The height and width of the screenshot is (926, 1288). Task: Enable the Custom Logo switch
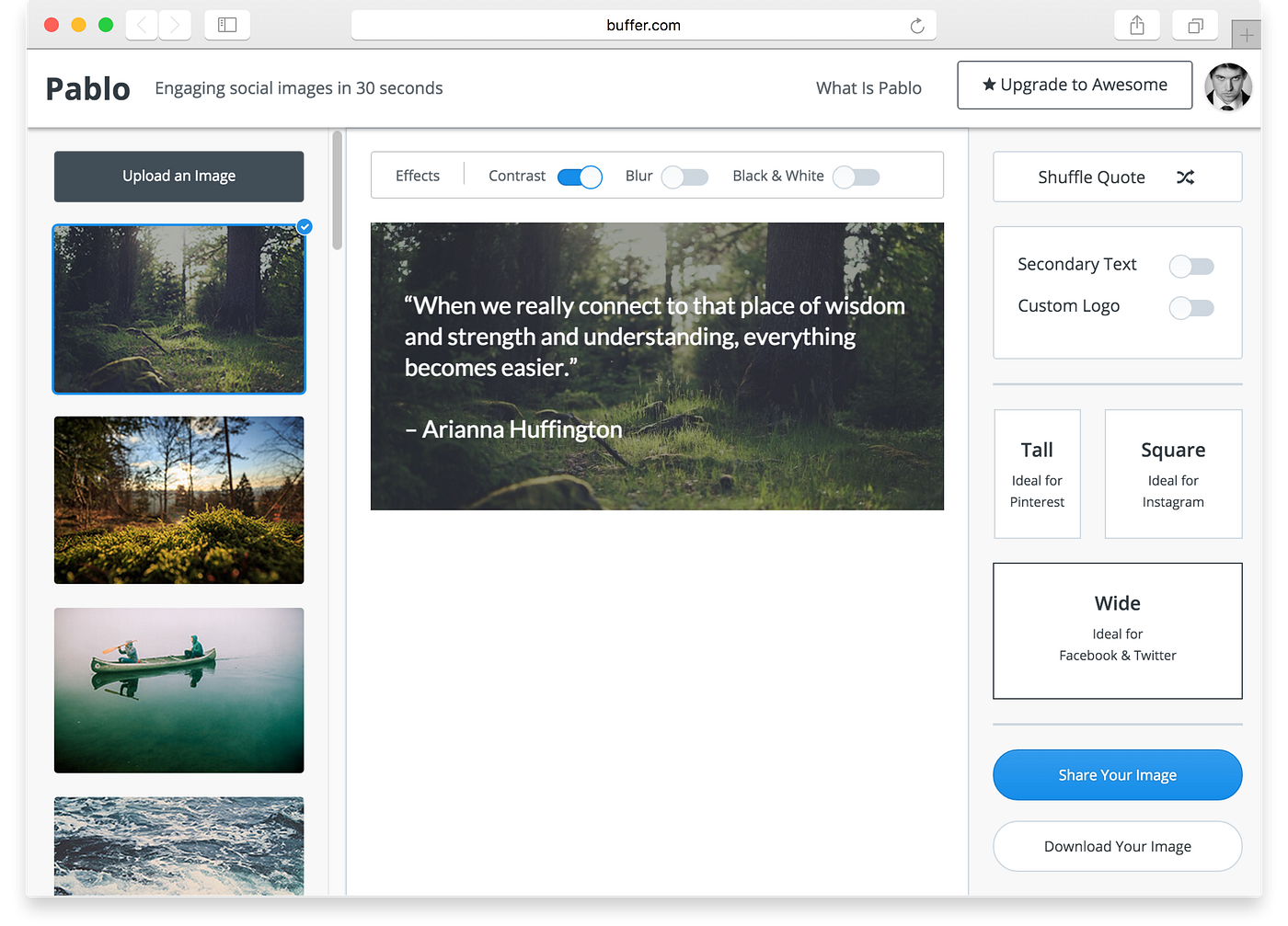tap(1191, 307)
